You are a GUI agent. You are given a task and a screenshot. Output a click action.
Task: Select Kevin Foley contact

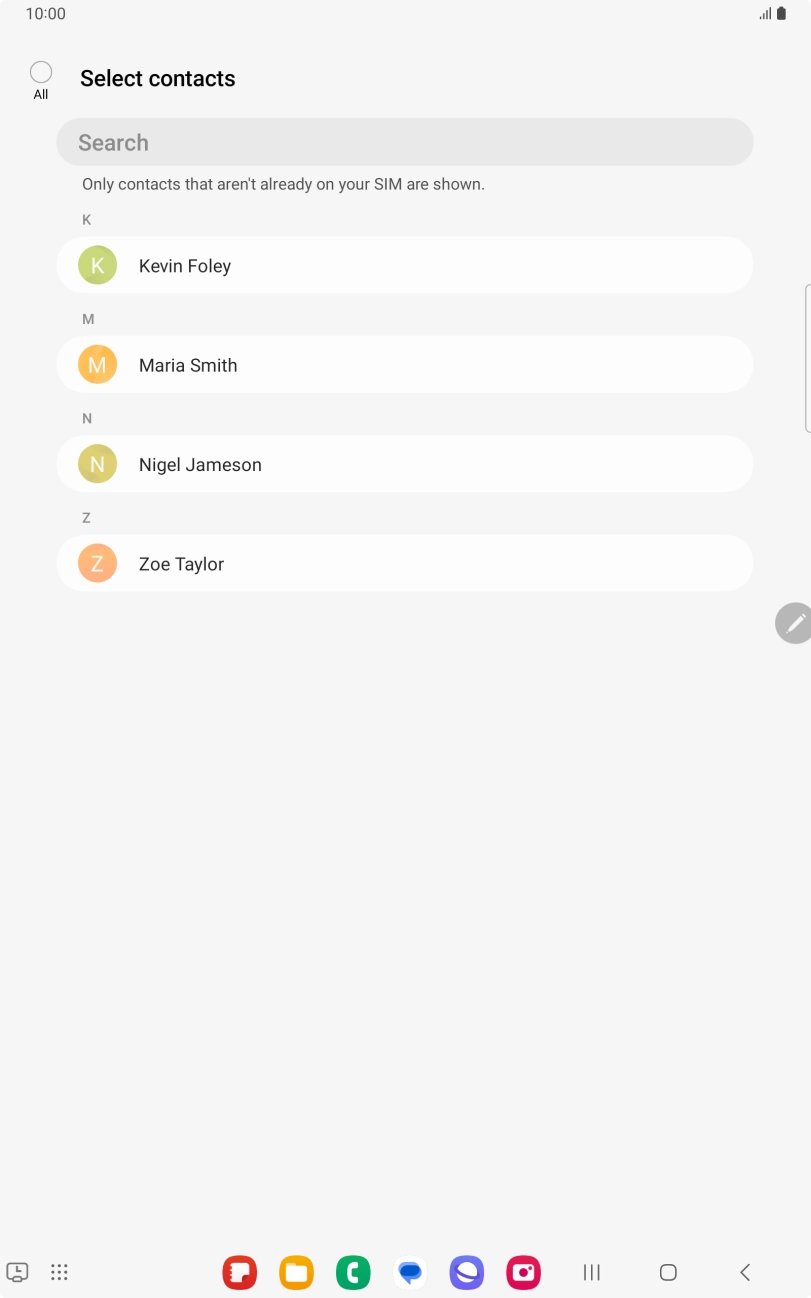click(404, 266)
